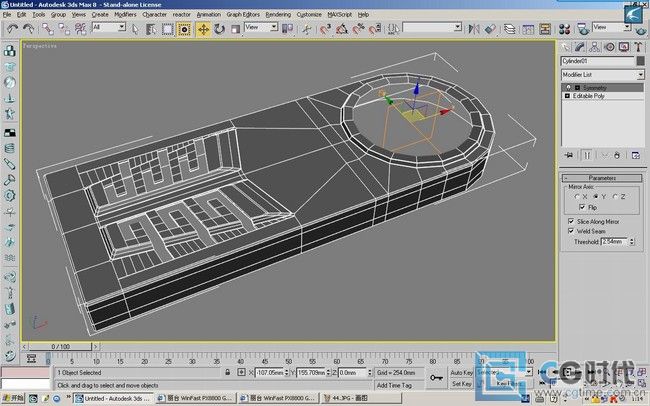The height and width of the screenshot is (406, 650).
Task: Activate the Select and Scale tool
Action: coord(235,29)
